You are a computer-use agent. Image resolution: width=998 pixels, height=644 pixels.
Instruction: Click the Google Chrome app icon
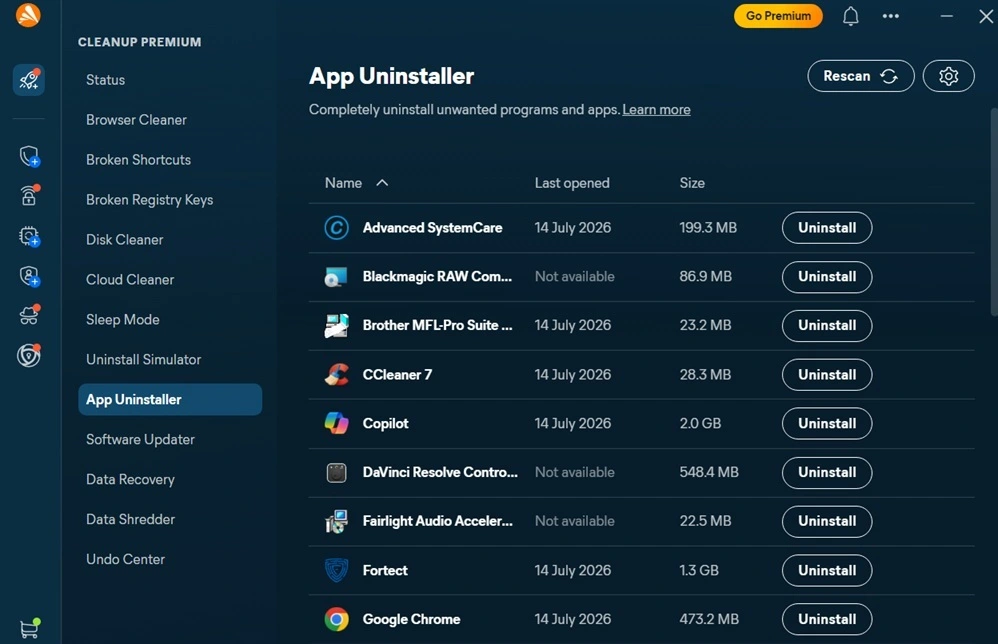click(336, 619)
